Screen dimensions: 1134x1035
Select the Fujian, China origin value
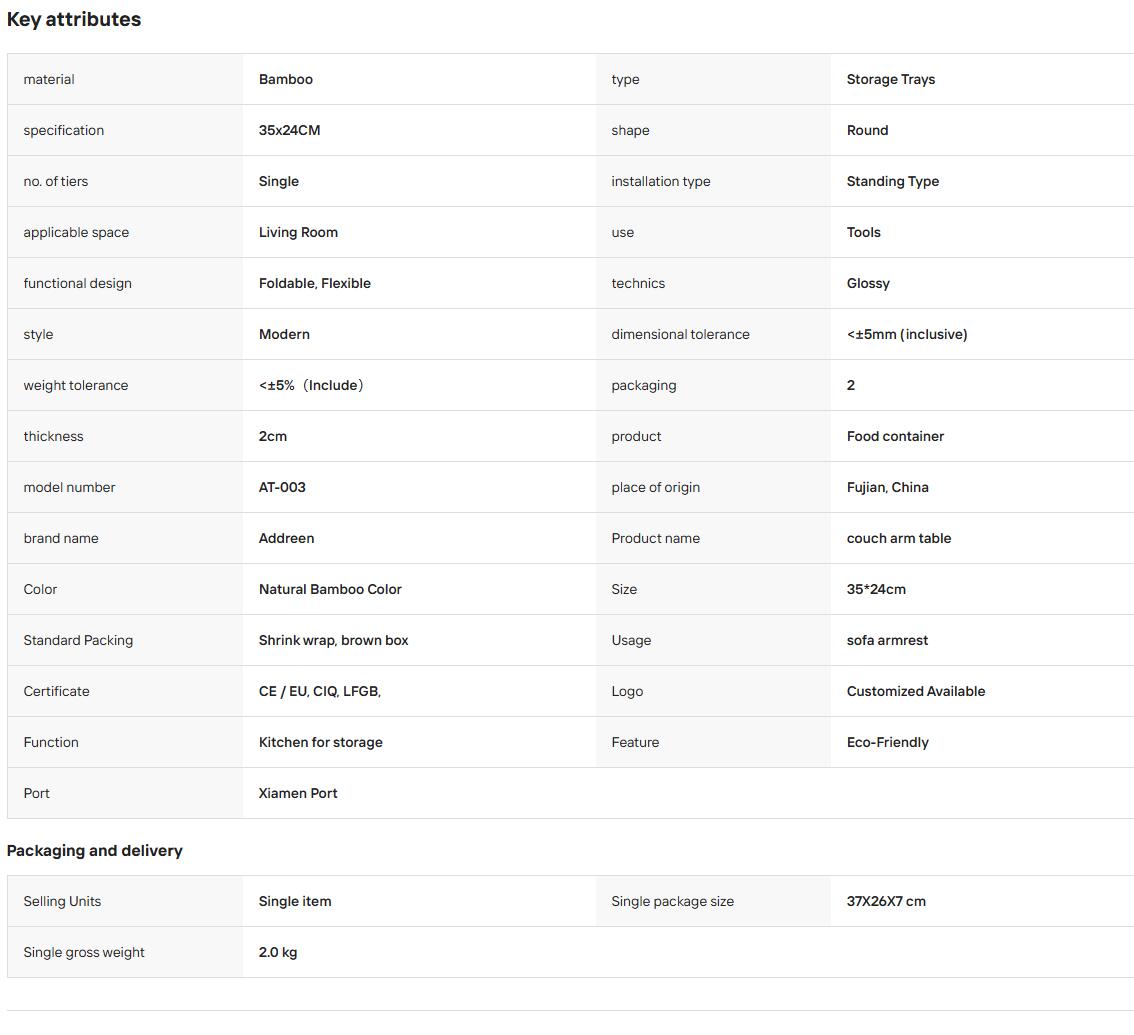[x=887, y=487]
